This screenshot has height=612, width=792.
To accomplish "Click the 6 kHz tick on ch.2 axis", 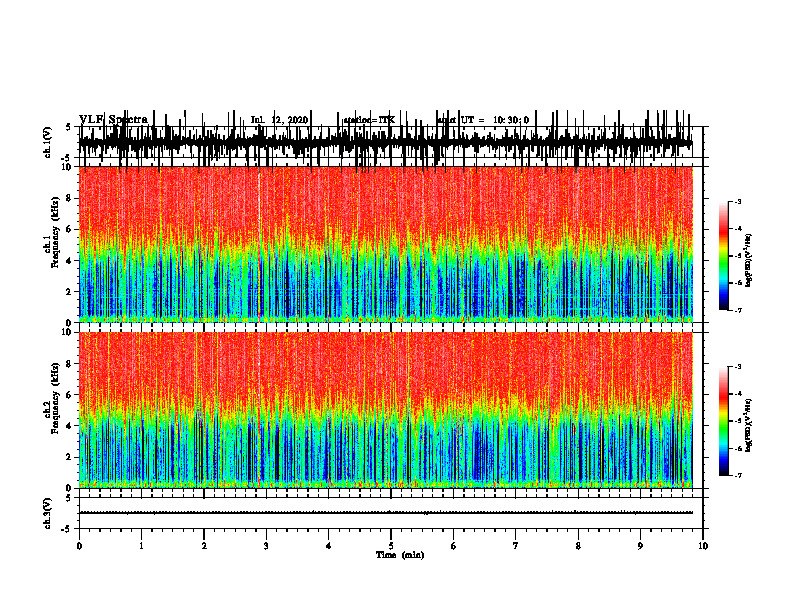I will [70, 395].
